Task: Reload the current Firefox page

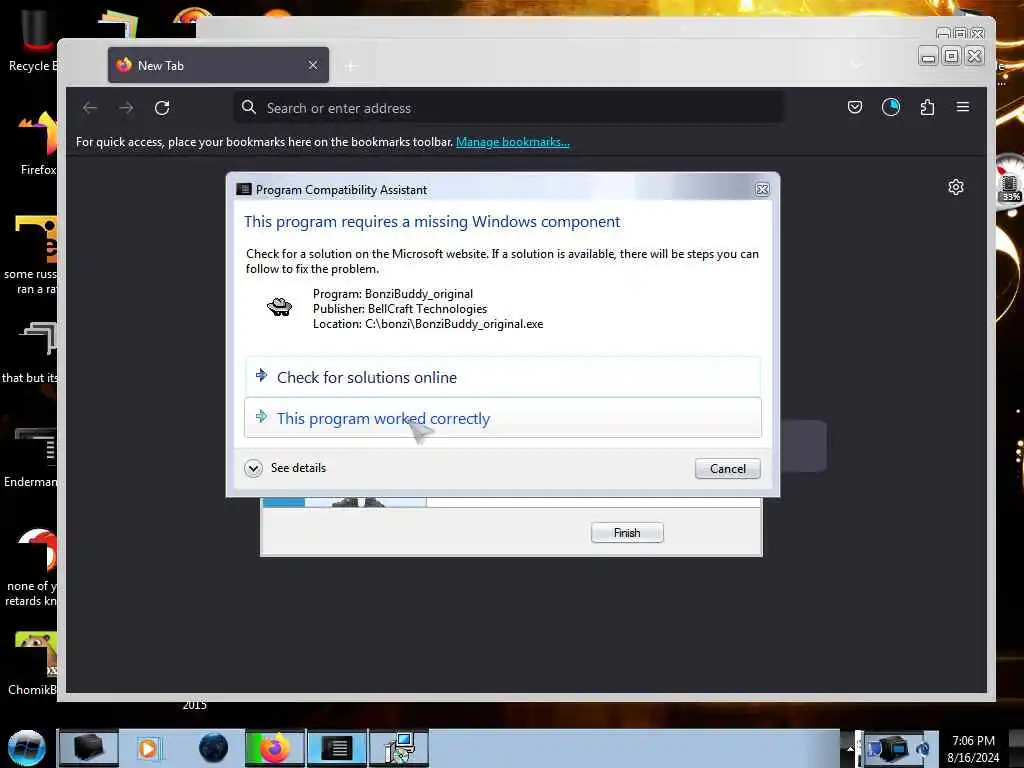Action: 162,108
